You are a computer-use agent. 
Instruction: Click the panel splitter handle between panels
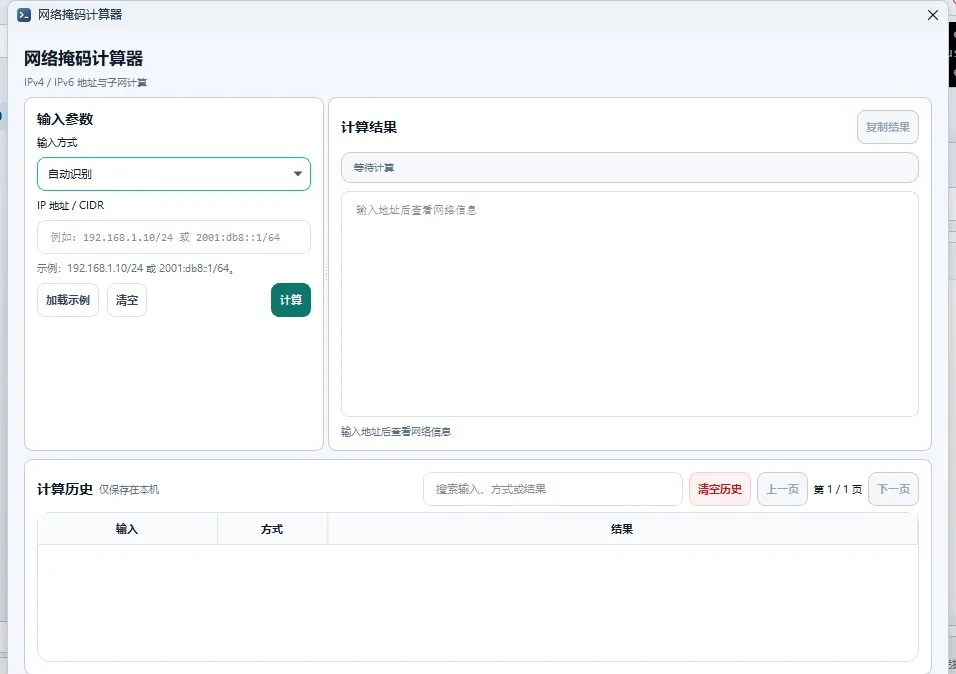(326, 274)
